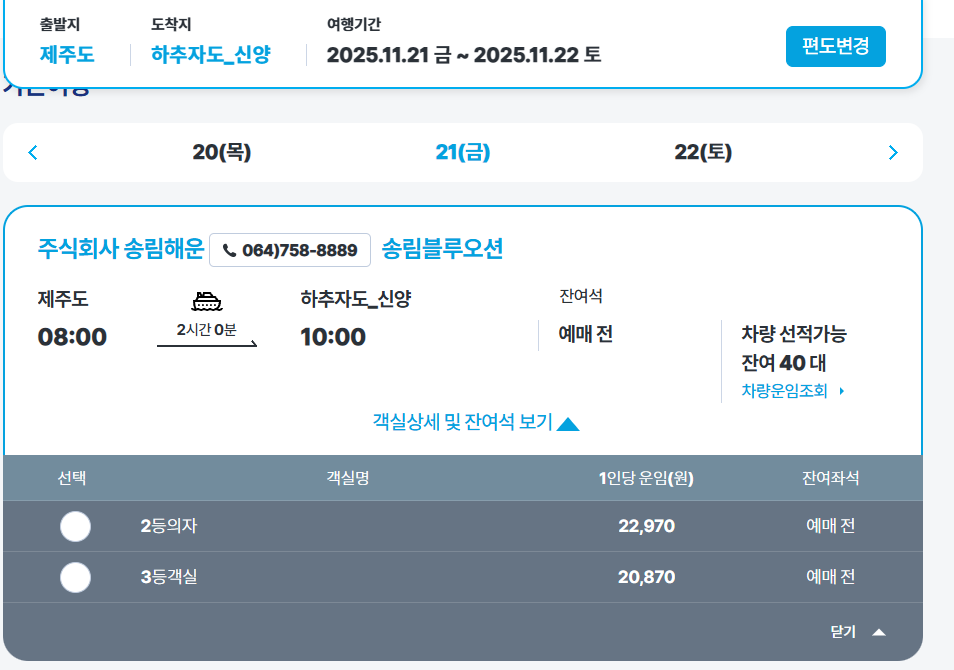Select the 22(토) date tab
The height and width of the screenshot is (670, 954).
point(703,153)
